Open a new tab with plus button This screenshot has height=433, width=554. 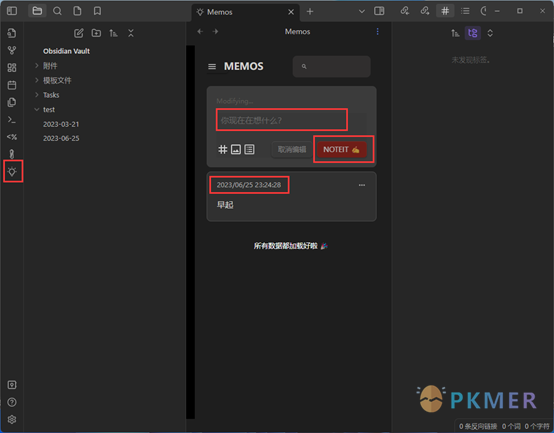(x=310, y=11)
